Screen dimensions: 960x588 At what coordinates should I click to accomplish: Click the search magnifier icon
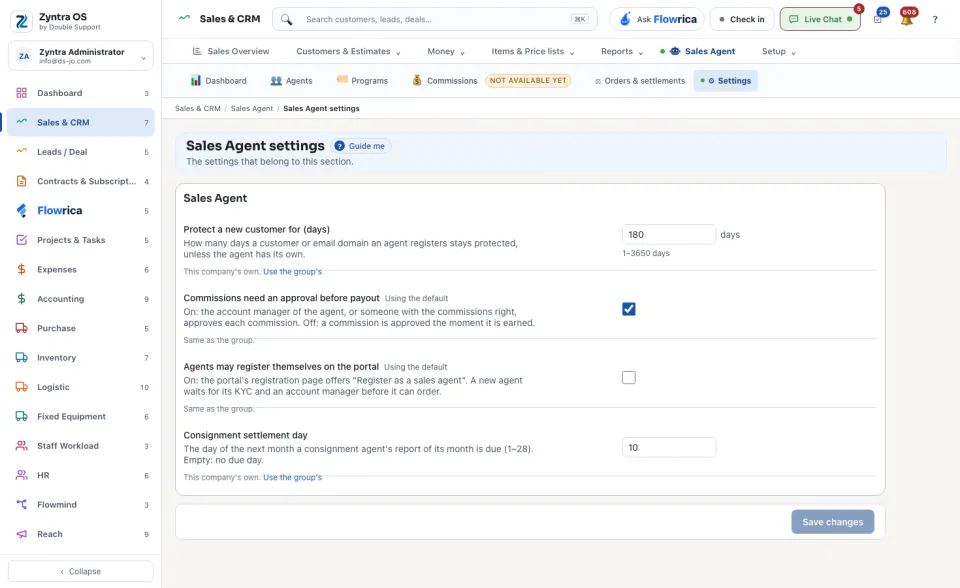[287, 19]
